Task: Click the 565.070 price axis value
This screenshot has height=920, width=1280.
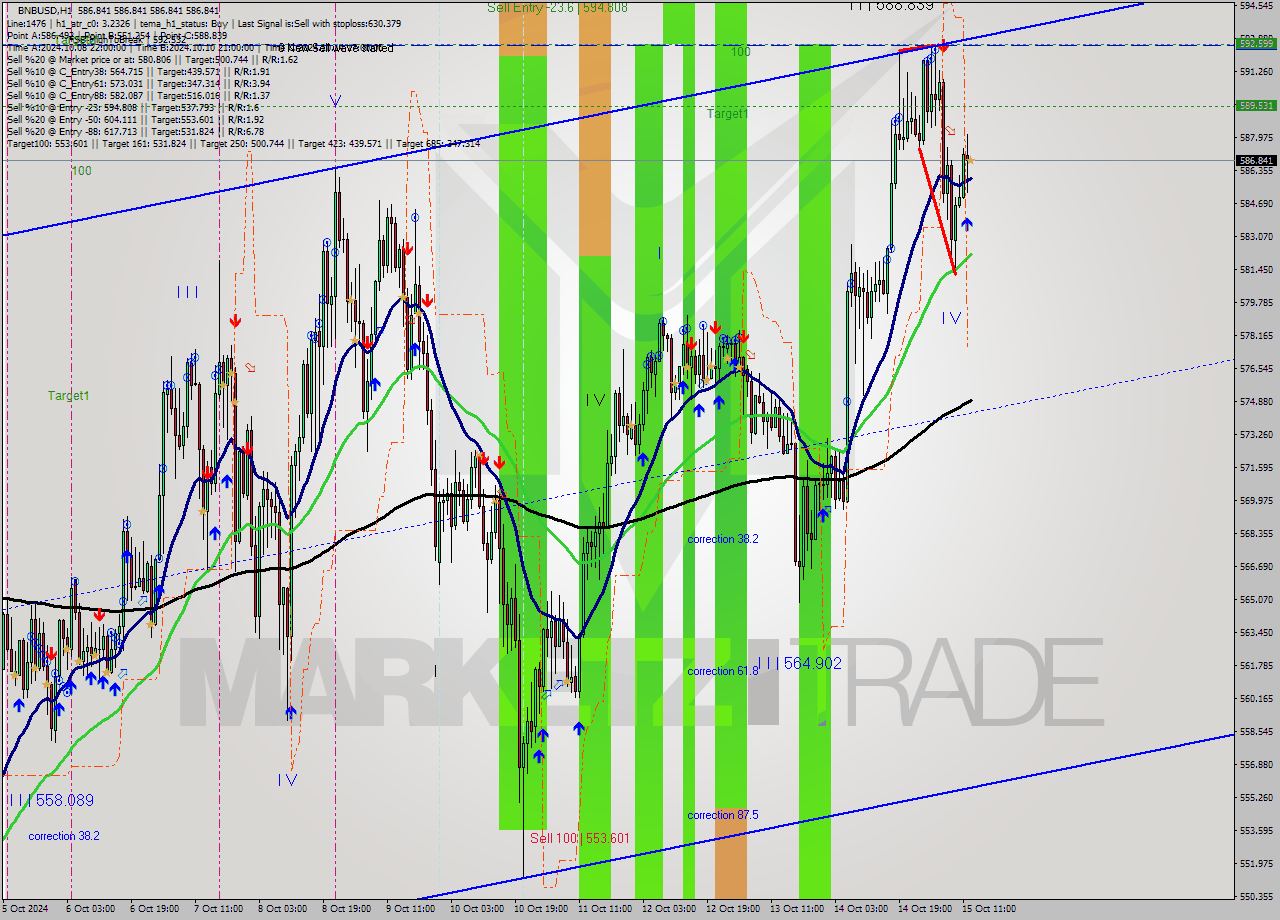Action: tap(1256, 600)
